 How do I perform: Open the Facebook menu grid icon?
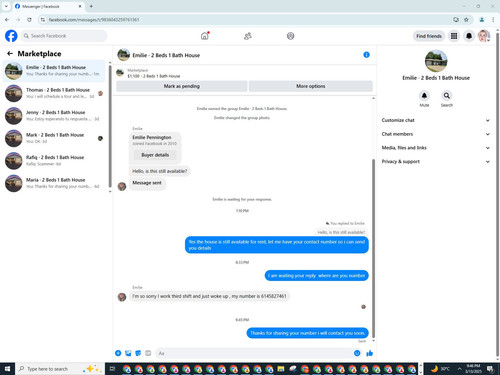coord(454,36)
